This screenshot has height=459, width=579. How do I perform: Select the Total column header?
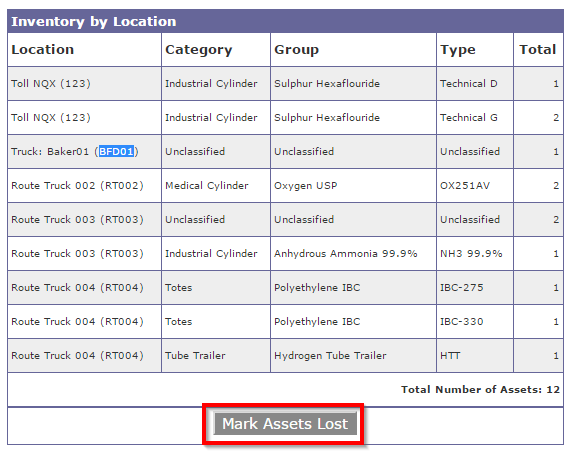click(538, 49)
